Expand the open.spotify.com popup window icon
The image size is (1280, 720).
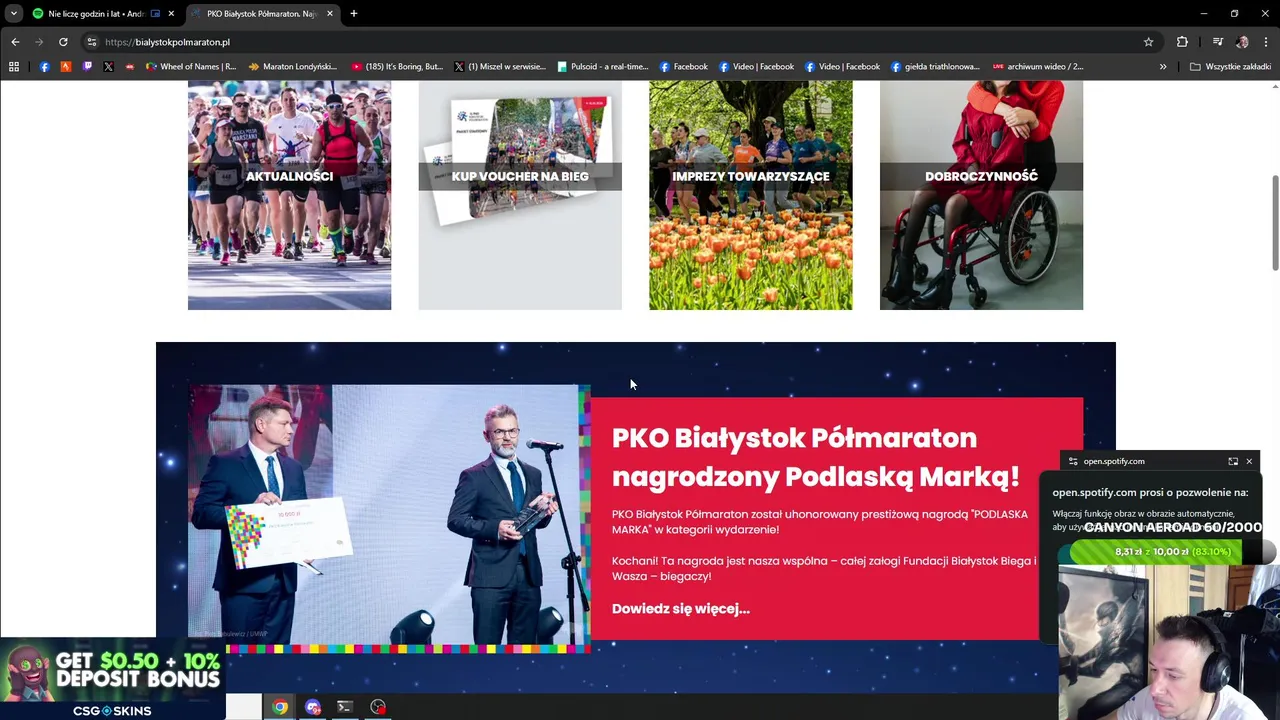(x=1233, y=461)
